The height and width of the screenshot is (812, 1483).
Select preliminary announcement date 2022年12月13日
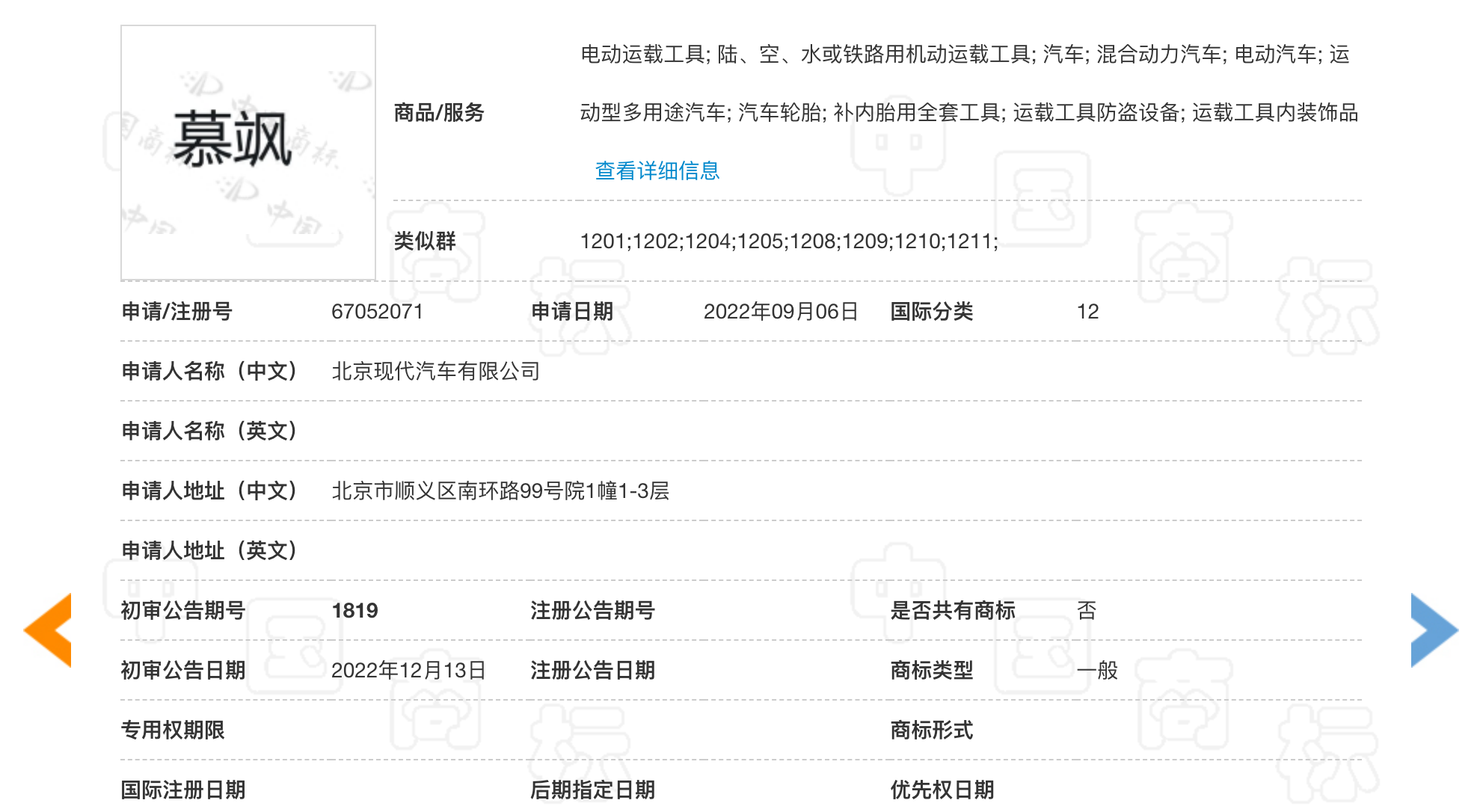pos(408,670)
